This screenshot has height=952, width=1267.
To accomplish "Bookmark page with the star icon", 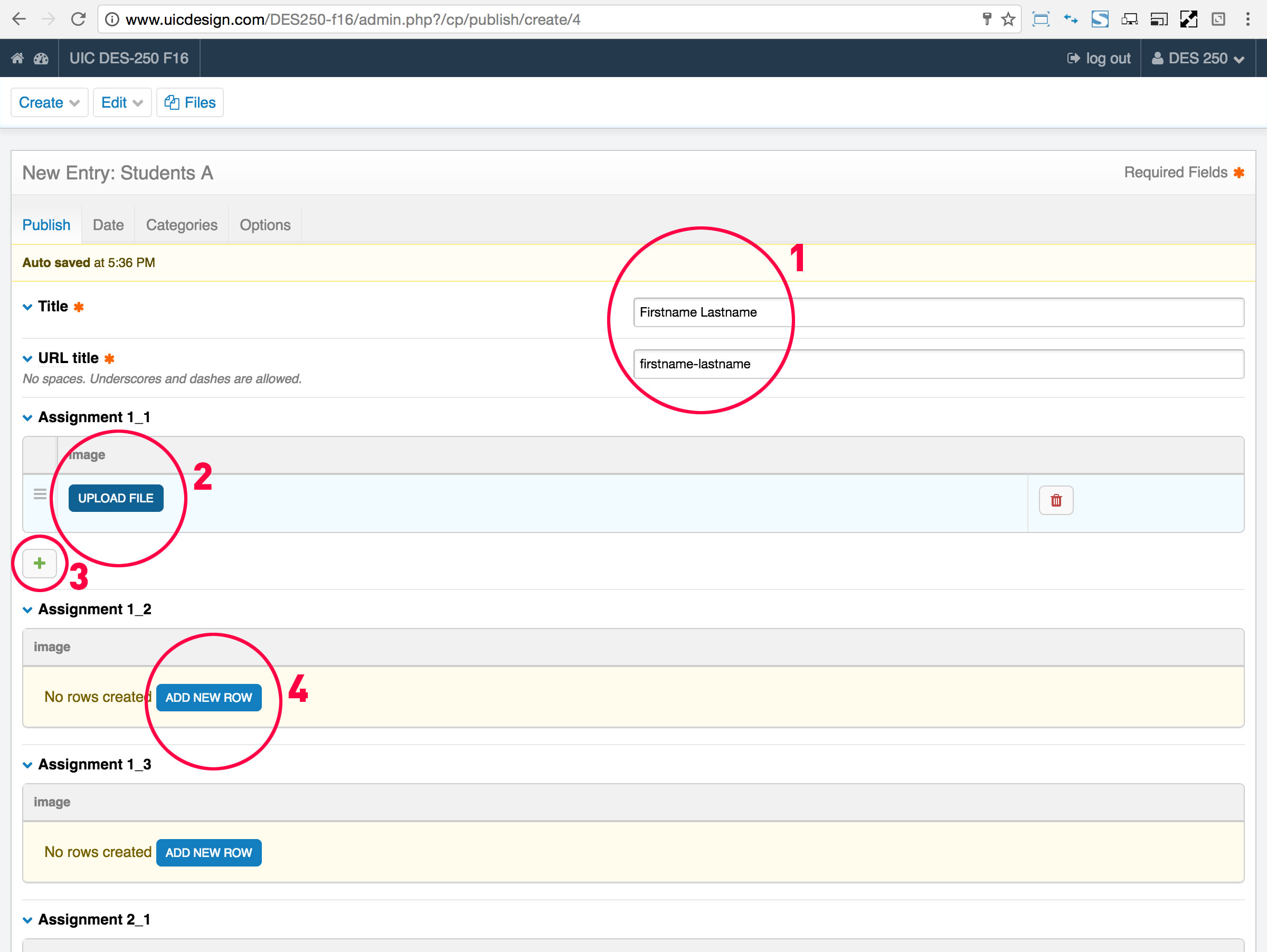I will click(1007, 20).
